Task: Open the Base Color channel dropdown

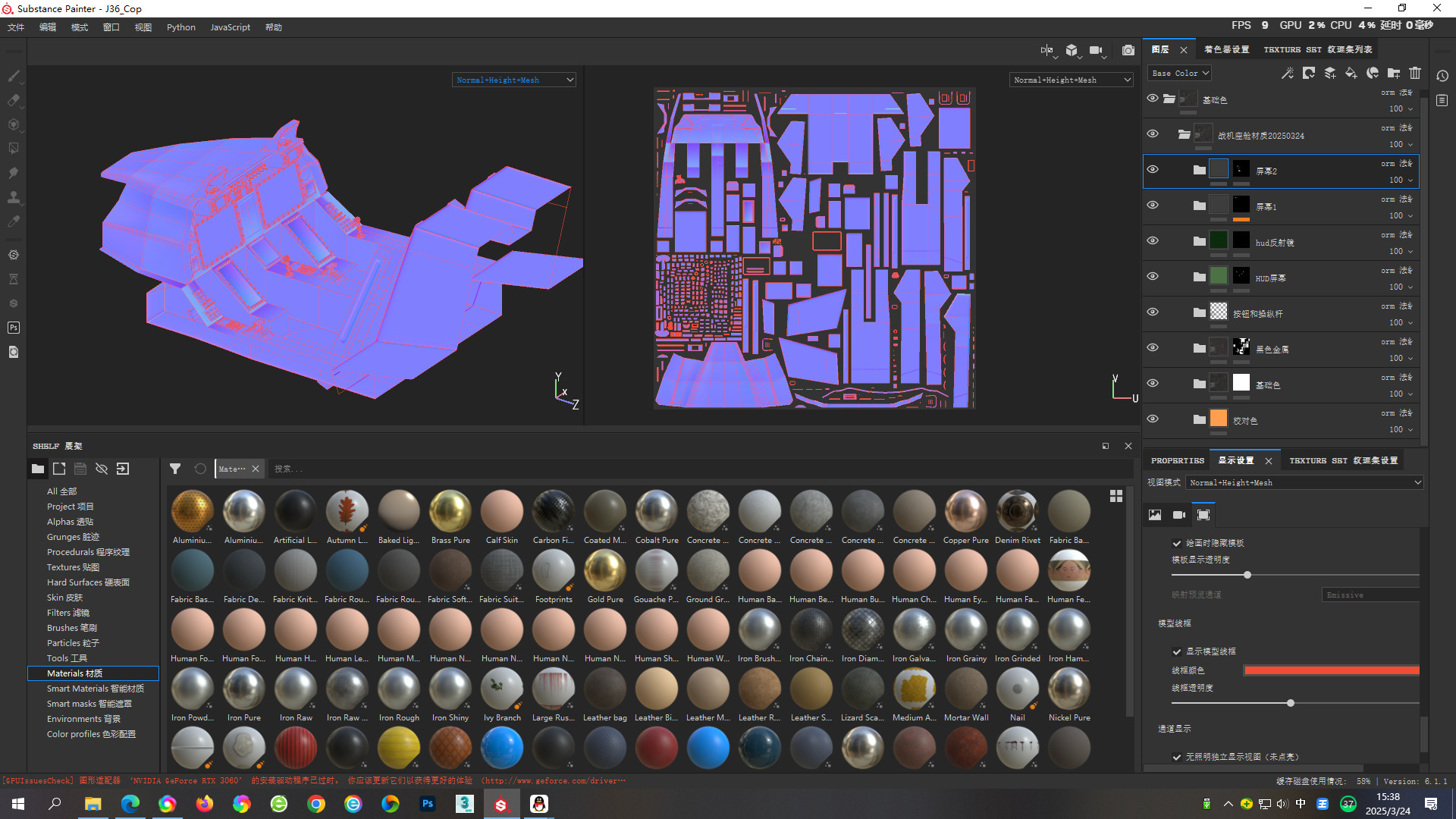Action: [x=1180, y=73]
